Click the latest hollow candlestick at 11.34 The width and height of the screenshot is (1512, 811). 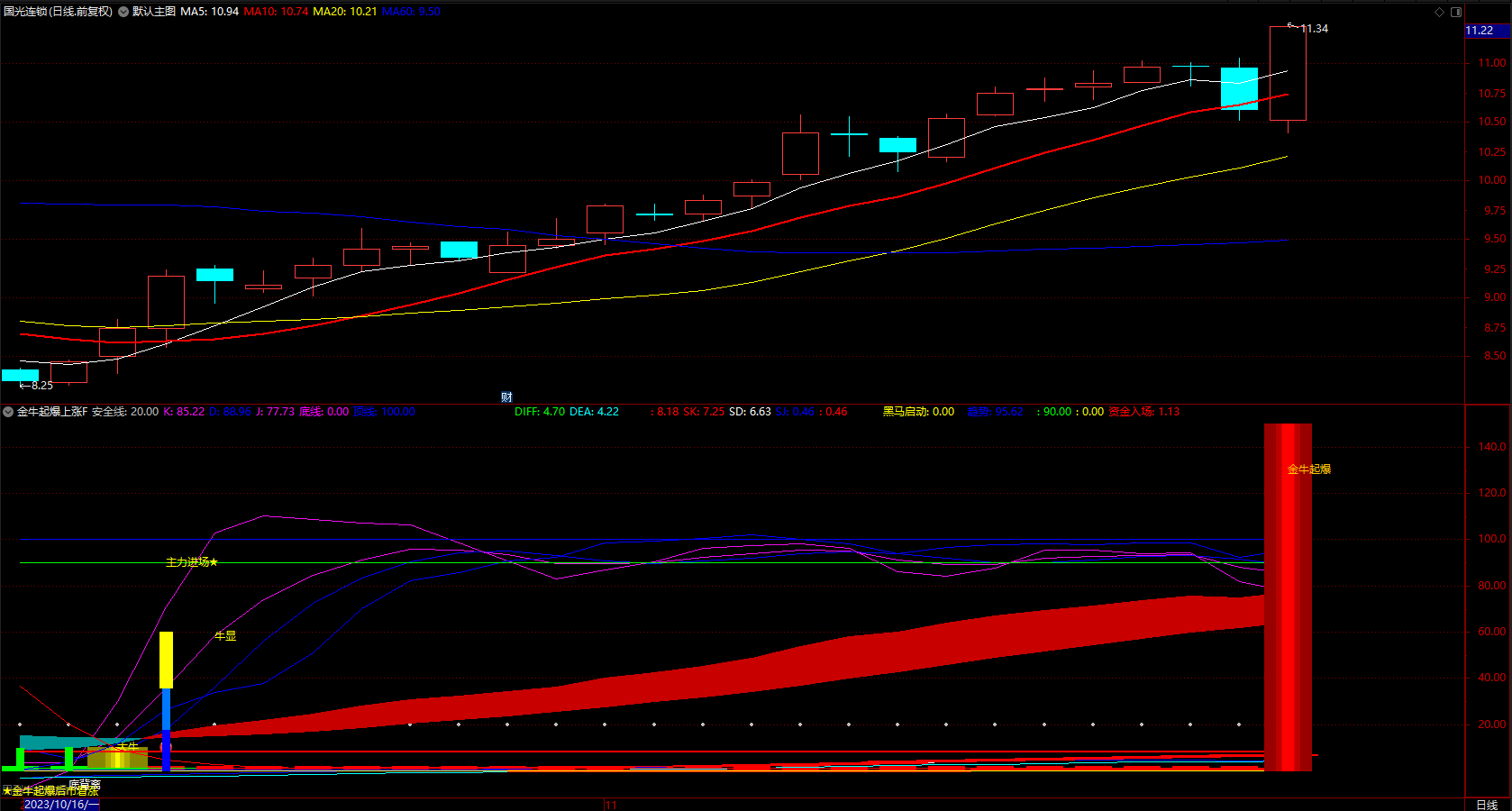coord(1288,74)
